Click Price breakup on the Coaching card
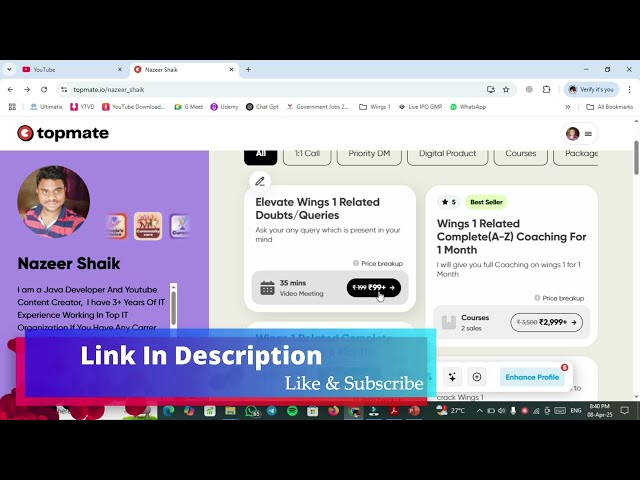 [x=559, y=298]
